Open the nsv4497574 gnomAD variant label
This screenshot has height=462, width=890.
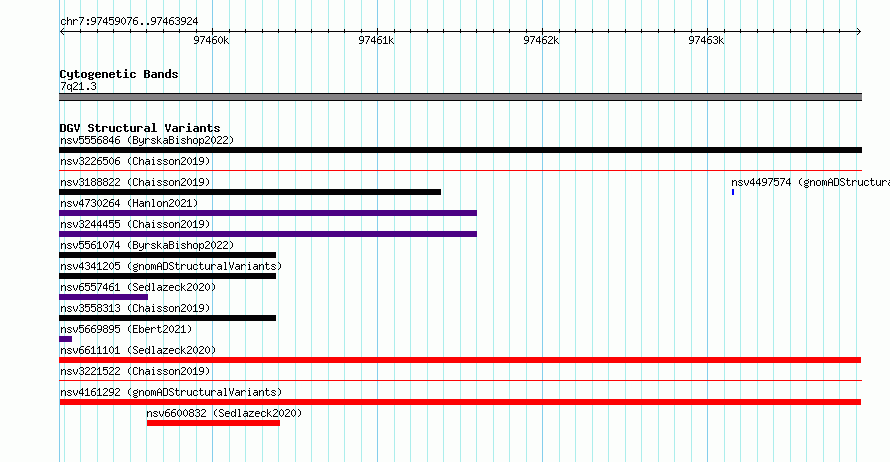[811, 182]
